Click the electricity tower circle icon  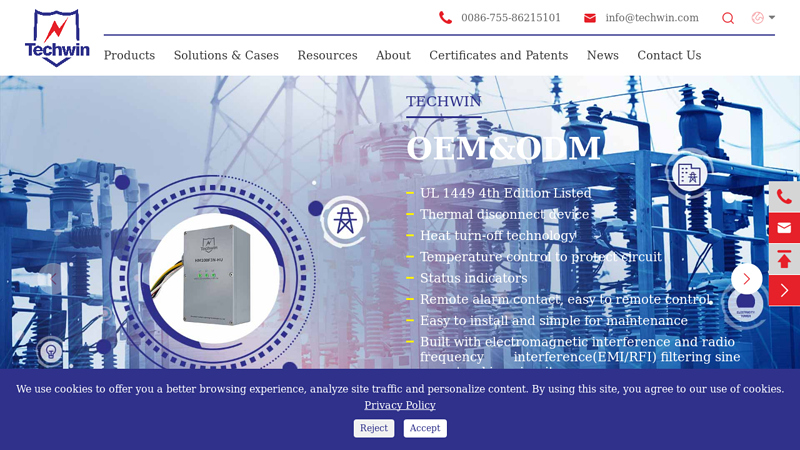pyautogui.click(x=745, y=306)
